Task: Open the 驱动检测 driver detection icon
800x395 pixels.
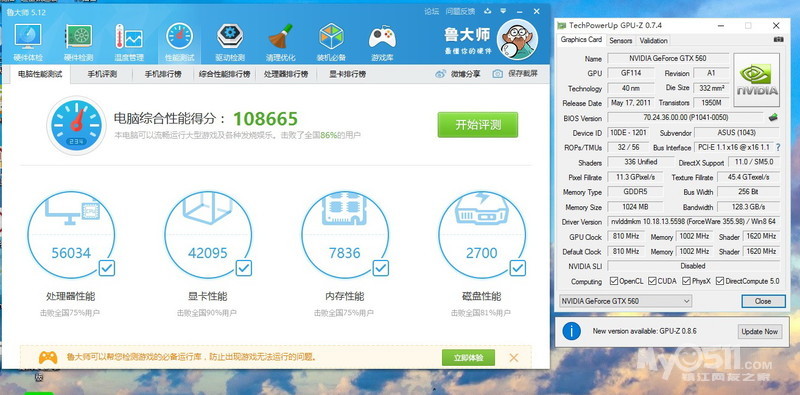Action: pyautogui.click(x=230, y=37)
